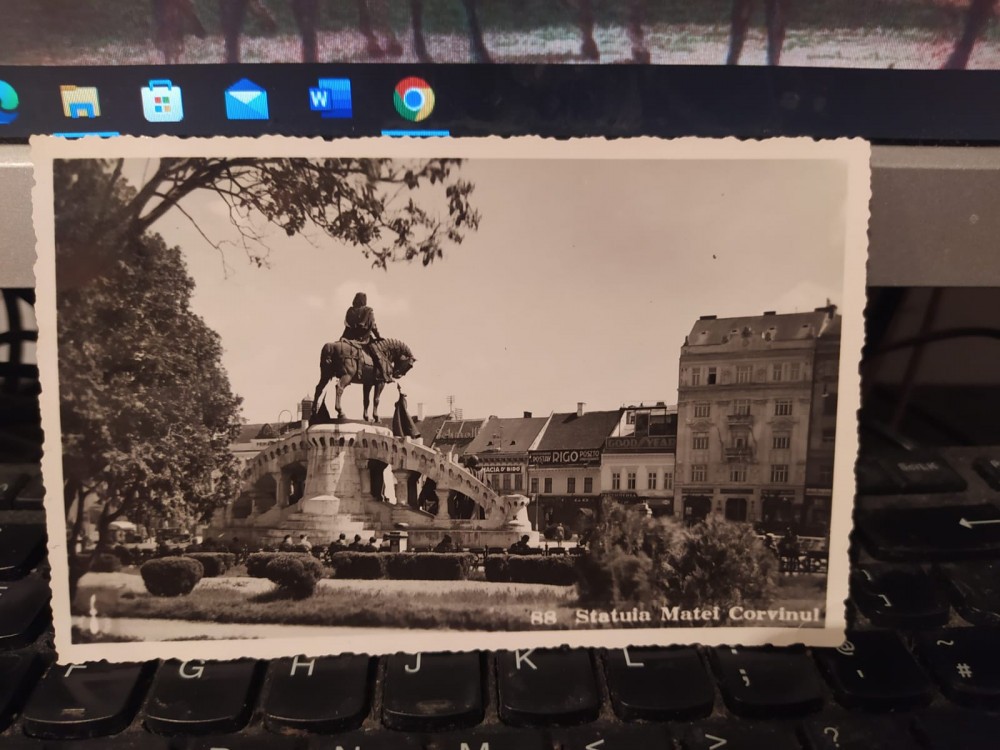
Task: Click the horseman statue in the postcard
Action: [x=362, y=355]
